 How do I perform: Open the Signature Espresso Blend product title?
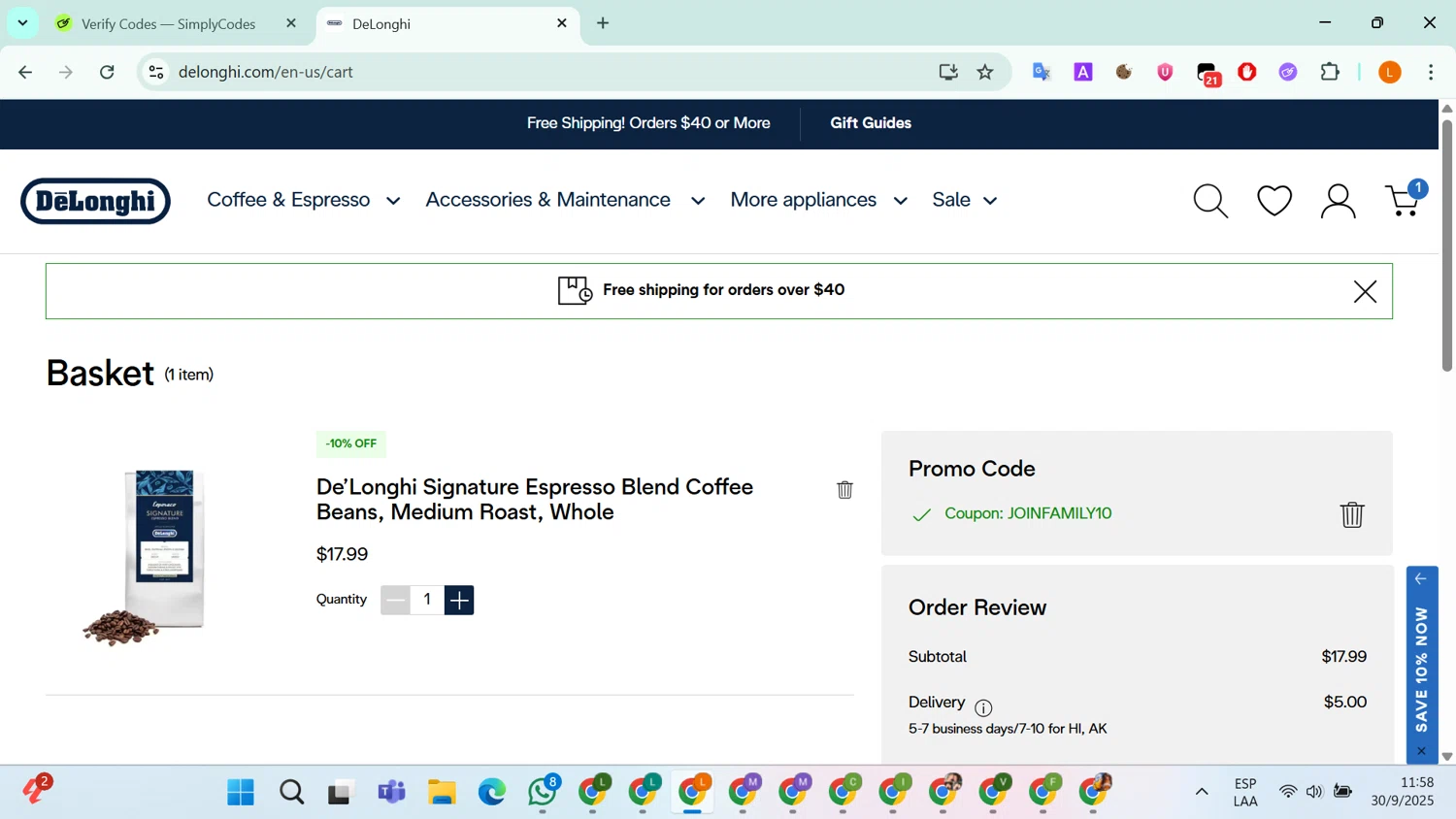pos(535,499)
